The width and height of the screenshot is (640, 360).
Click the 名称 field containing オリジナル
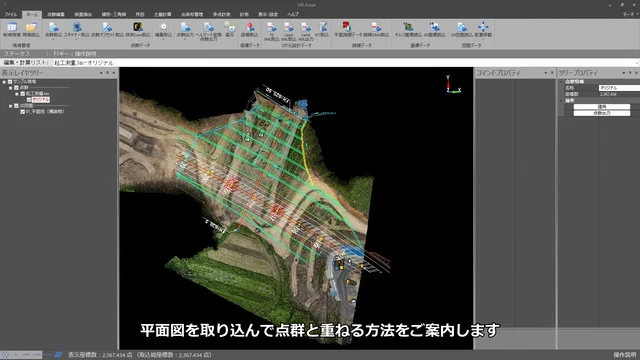pos(619,88)
